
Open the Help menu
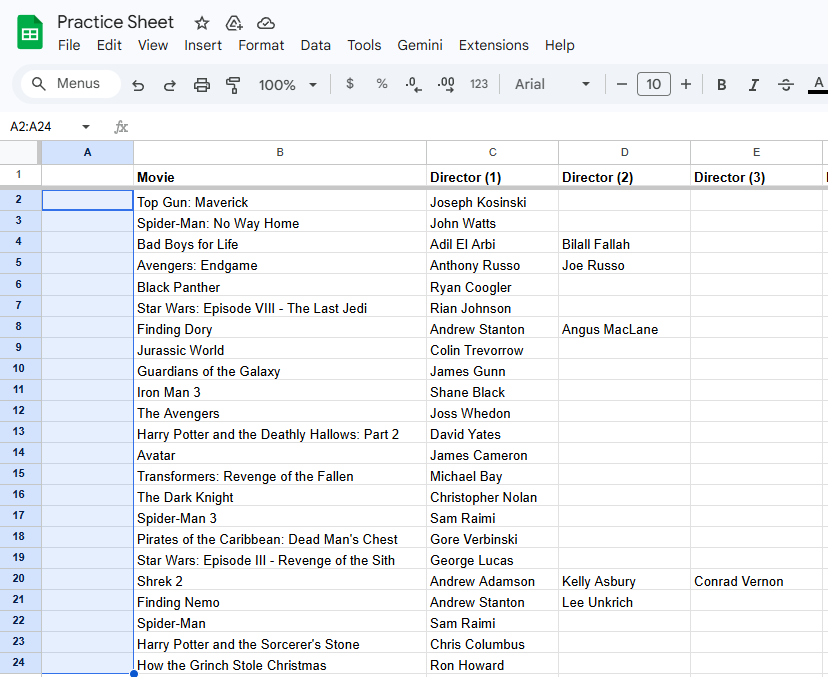click(x=560, y=45)
